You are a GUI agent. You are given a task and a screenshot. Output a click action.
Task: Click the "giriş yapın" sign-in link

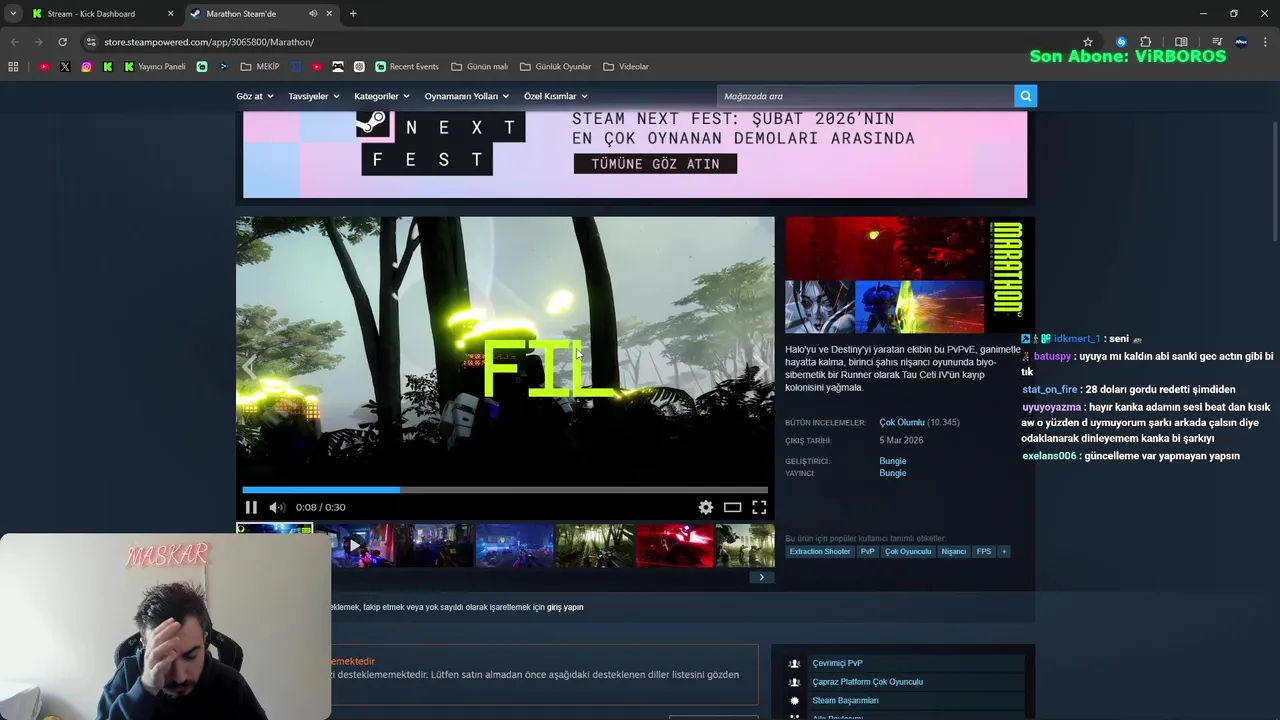click(565, 607)
